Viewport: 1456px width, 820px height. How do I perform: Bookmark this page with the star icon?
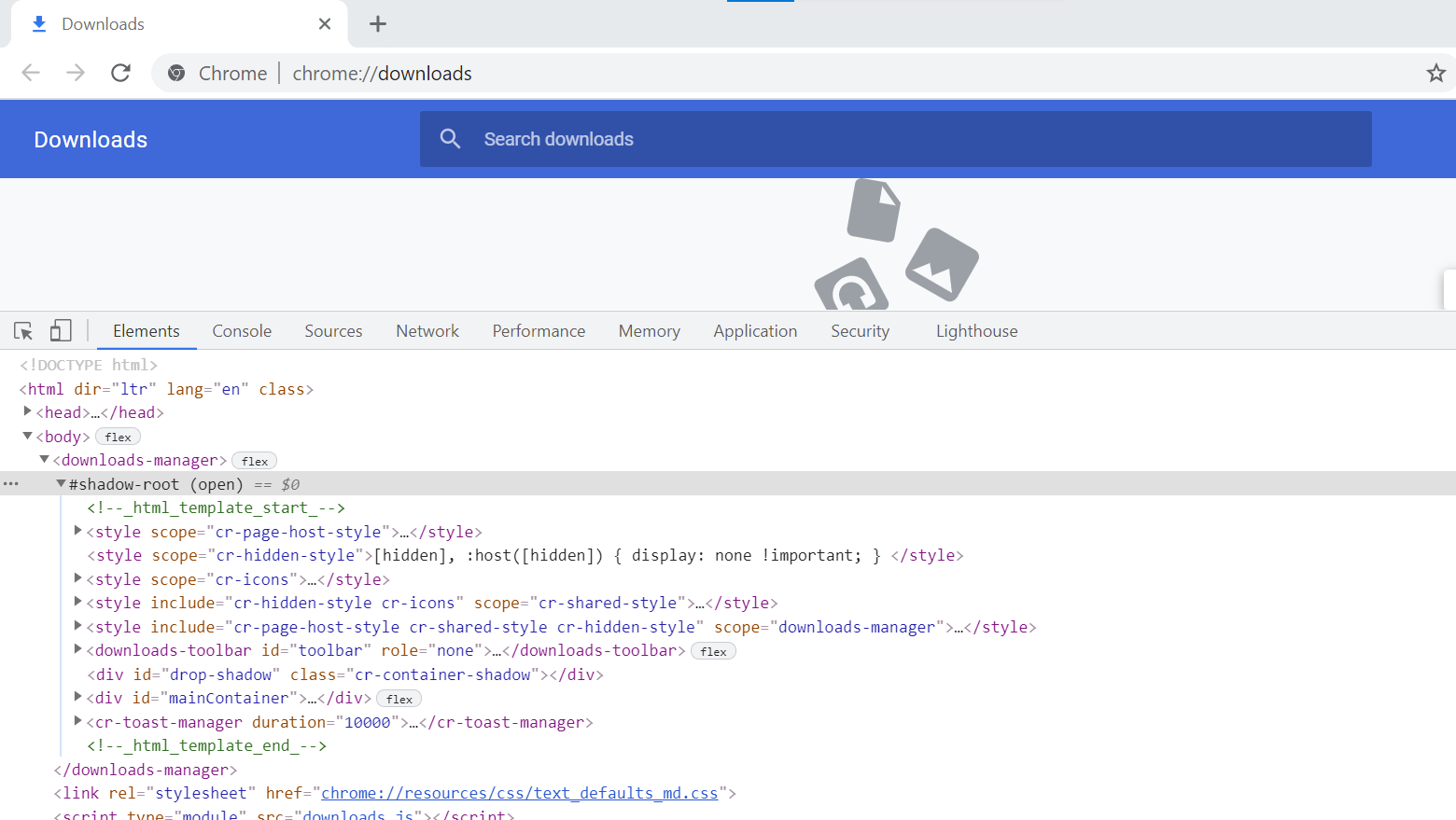pyautogui.click(x=1435, y=73)
